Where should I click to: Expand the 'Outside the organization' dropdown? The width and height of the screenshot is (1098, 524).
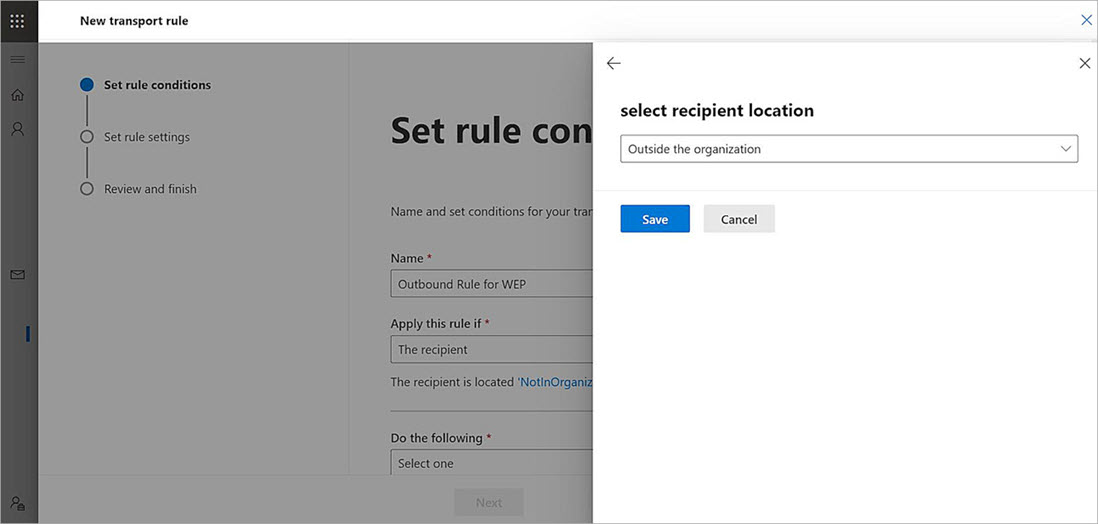coord(848,149)
